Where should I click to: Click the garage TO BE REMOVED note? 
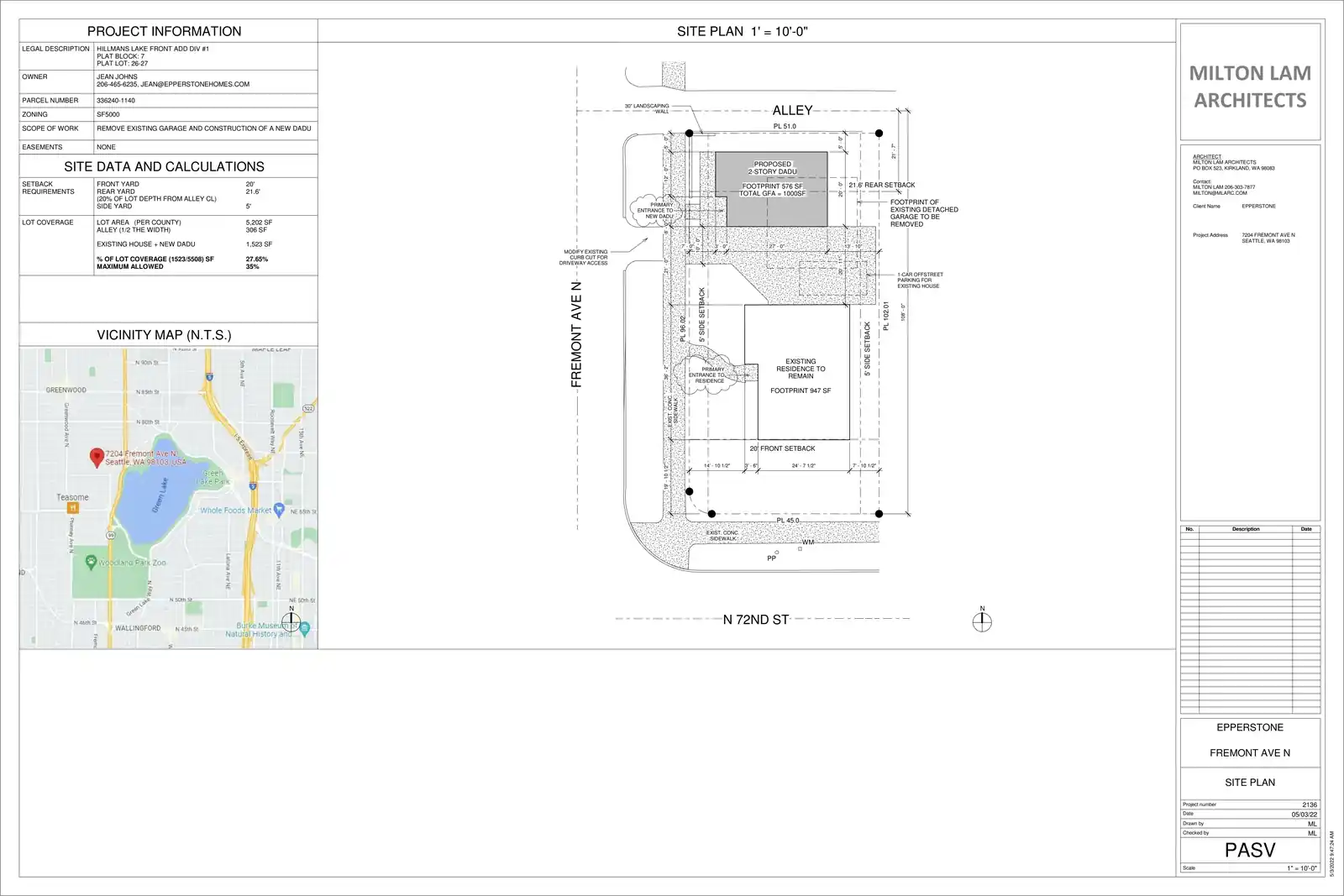point(924,213)
